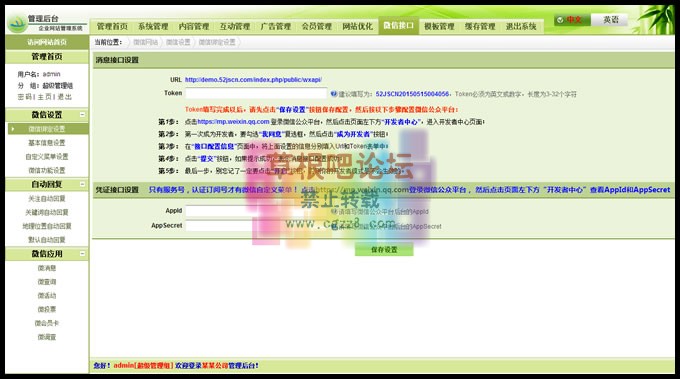Viewport: 680px width, 379px height.
Task: Switch language to 中文
Action: [572, 20]
